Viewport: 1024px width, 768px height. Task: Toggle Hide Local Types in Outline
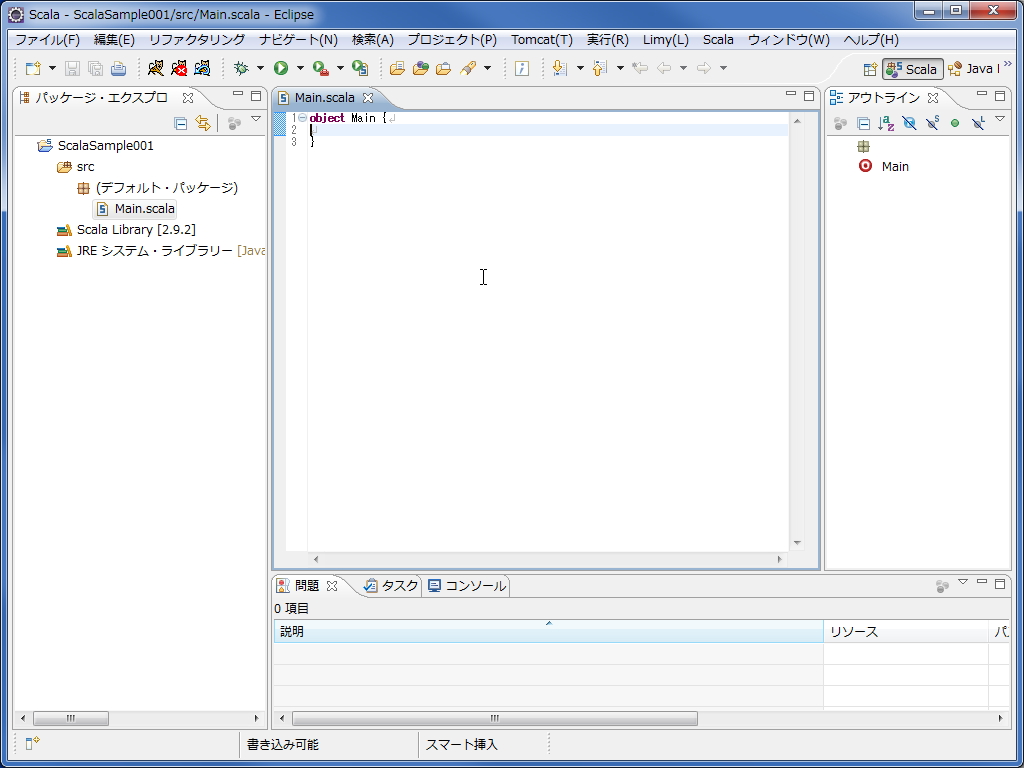coord(978,123)
